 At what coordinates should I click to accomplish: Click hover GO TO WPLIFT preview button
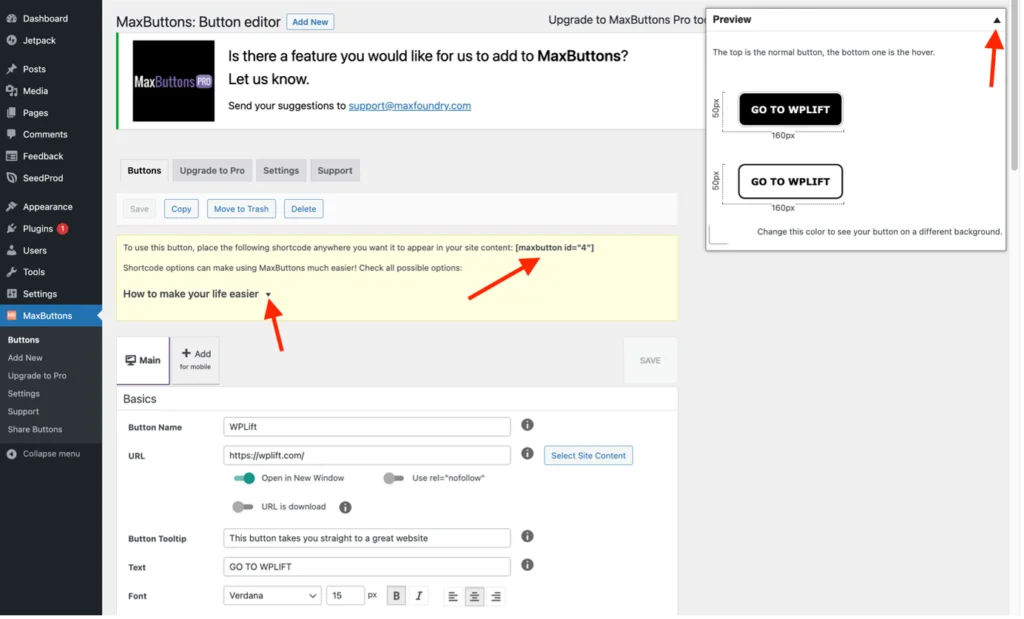pyautogui.click(x=790, y=182)
